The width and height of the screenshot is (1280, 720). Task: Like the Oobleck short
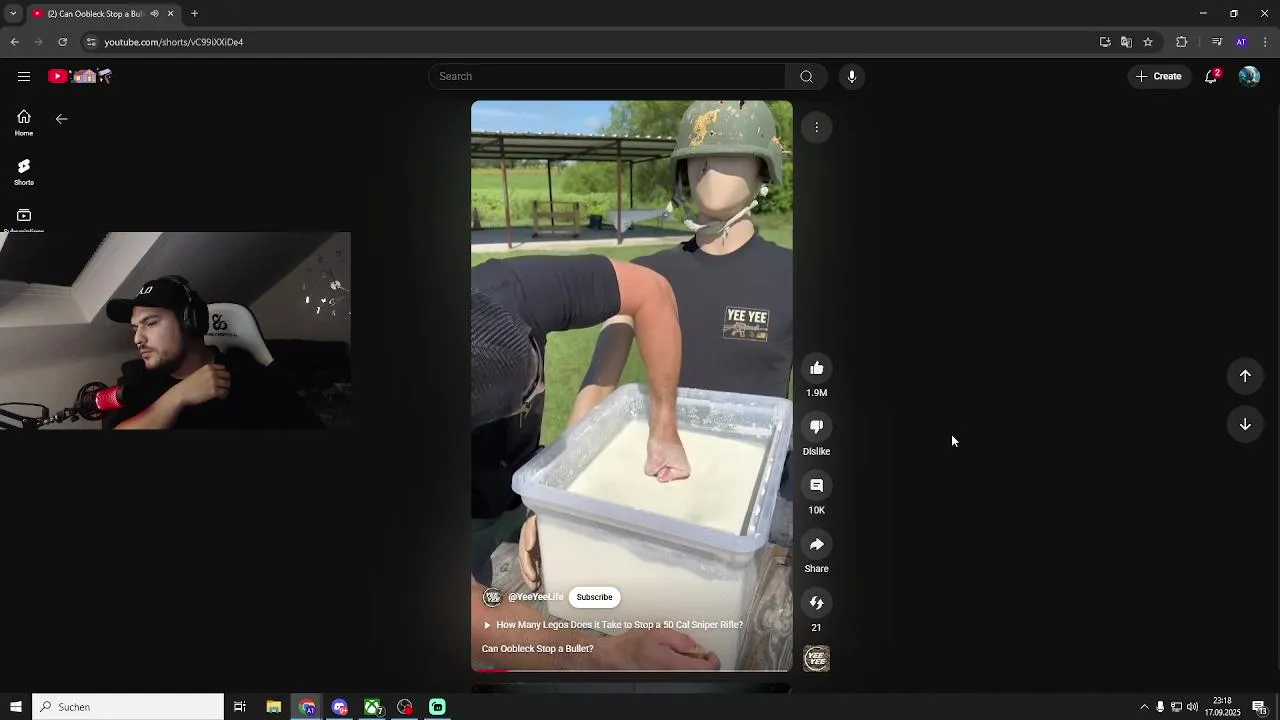pyautogui.click(x=816, y=368)
